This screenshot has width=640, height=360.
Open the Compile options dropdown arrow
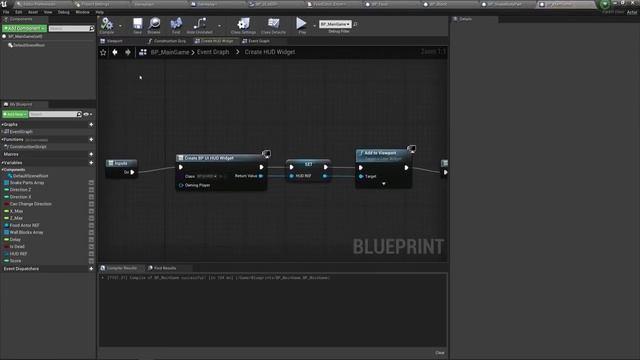coord(120,26)
